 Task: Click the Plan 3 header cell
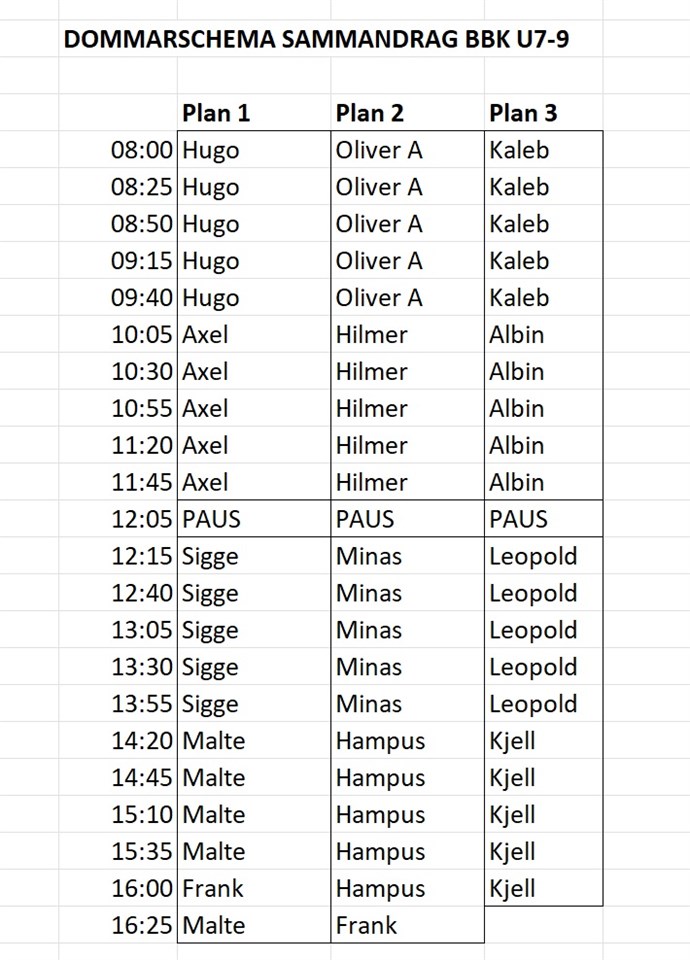tap(523, 113)
